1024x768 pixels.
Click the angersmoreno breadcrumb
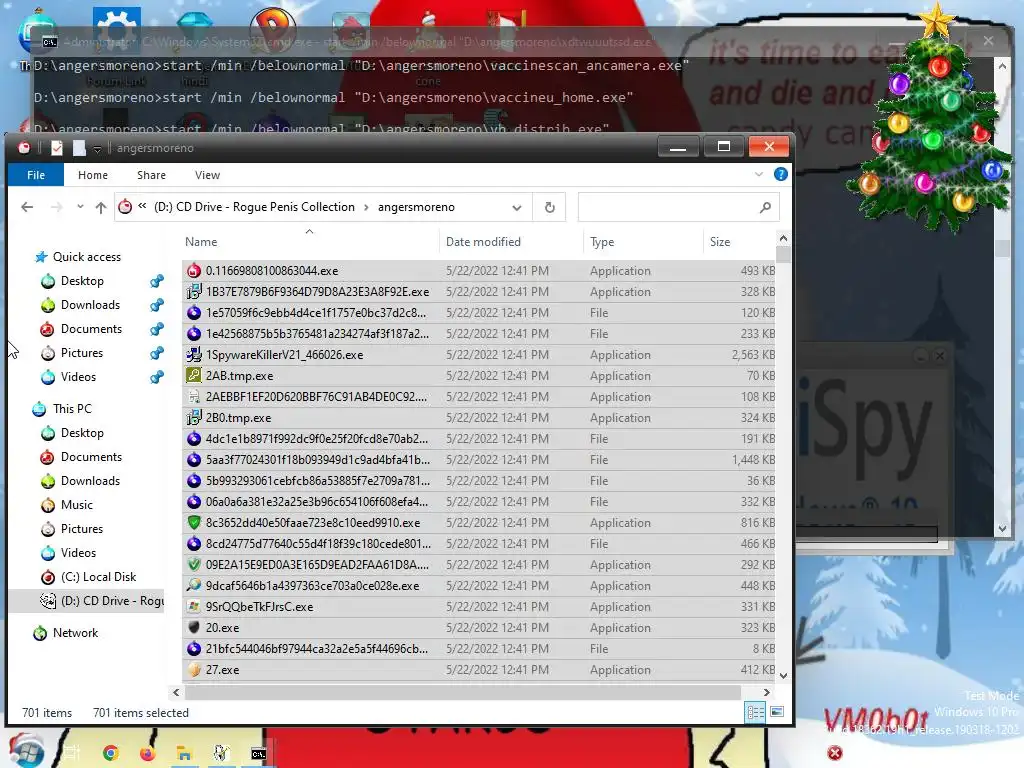click(416, 207)
